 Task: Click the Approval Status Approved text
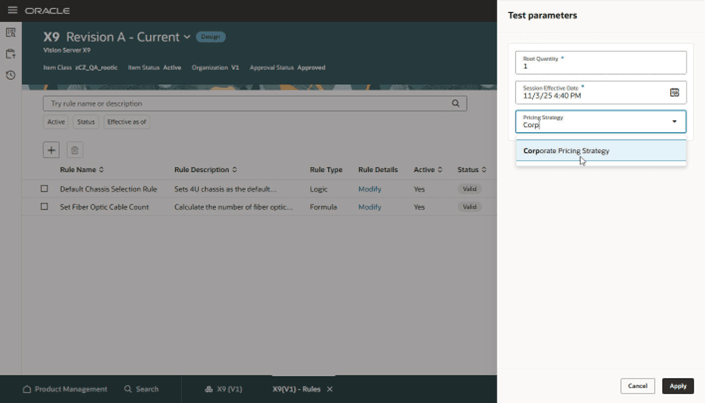click(x=287, y=67)
